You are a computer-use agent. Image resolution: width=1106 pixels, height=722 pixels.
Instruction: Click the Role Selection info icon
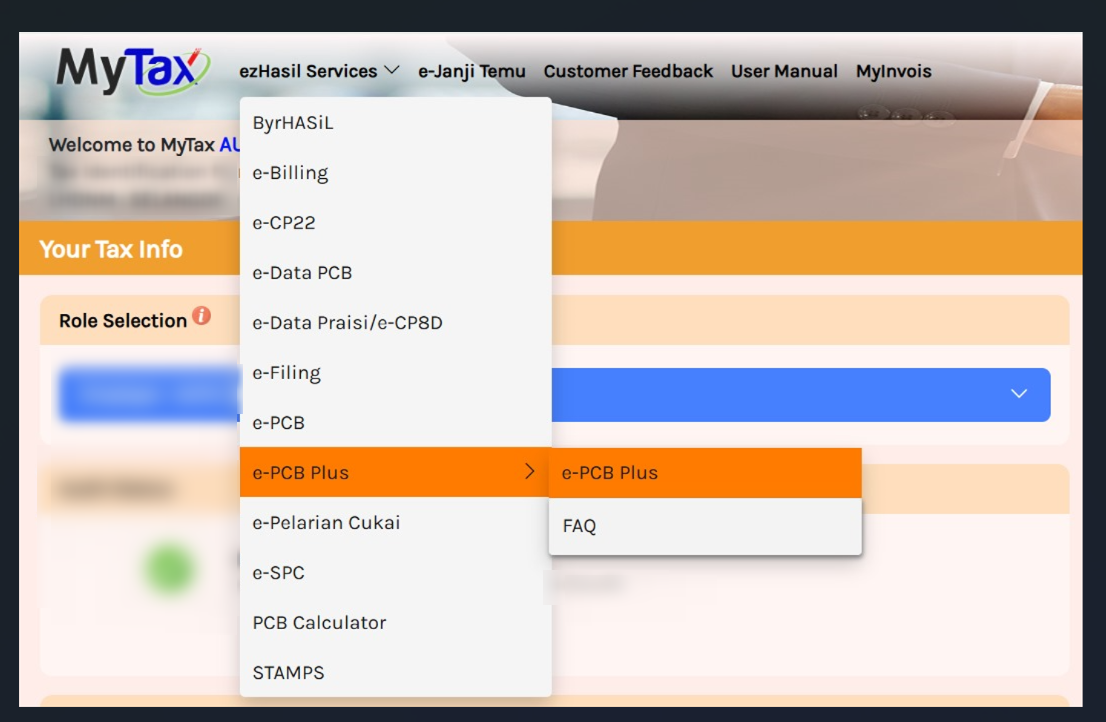(x=202, y=316)
